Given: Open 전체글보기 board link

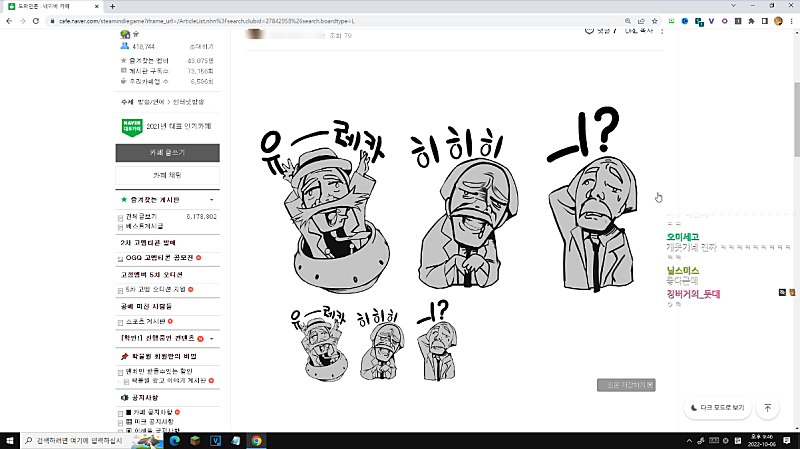Looking at the screenshot, I should 141,216.
